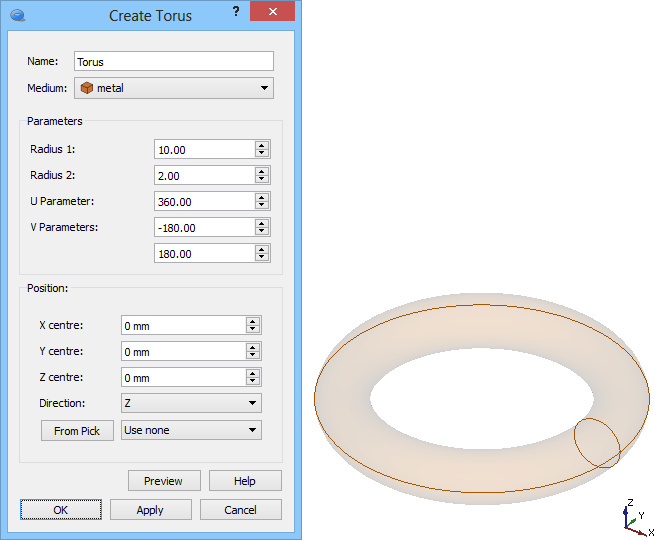This screenshot has width=654, height=540.
Task: Increase Radius 1 with the up arrow
Action: click(x=262, y=146)
